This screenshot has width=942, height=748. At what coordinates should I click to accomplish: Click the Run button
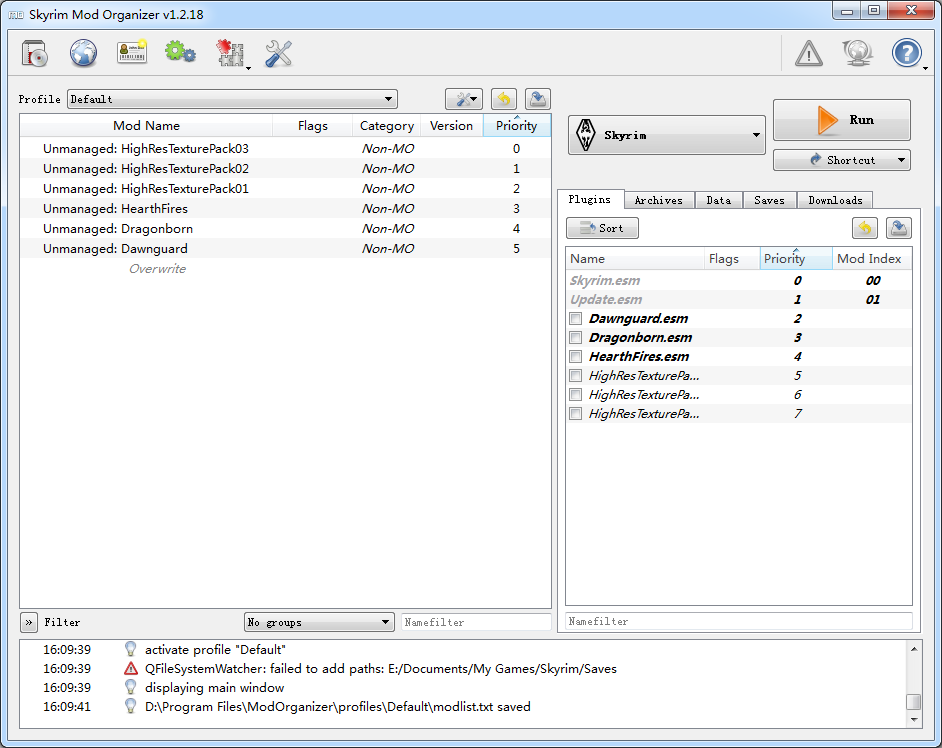click(842, 120)
